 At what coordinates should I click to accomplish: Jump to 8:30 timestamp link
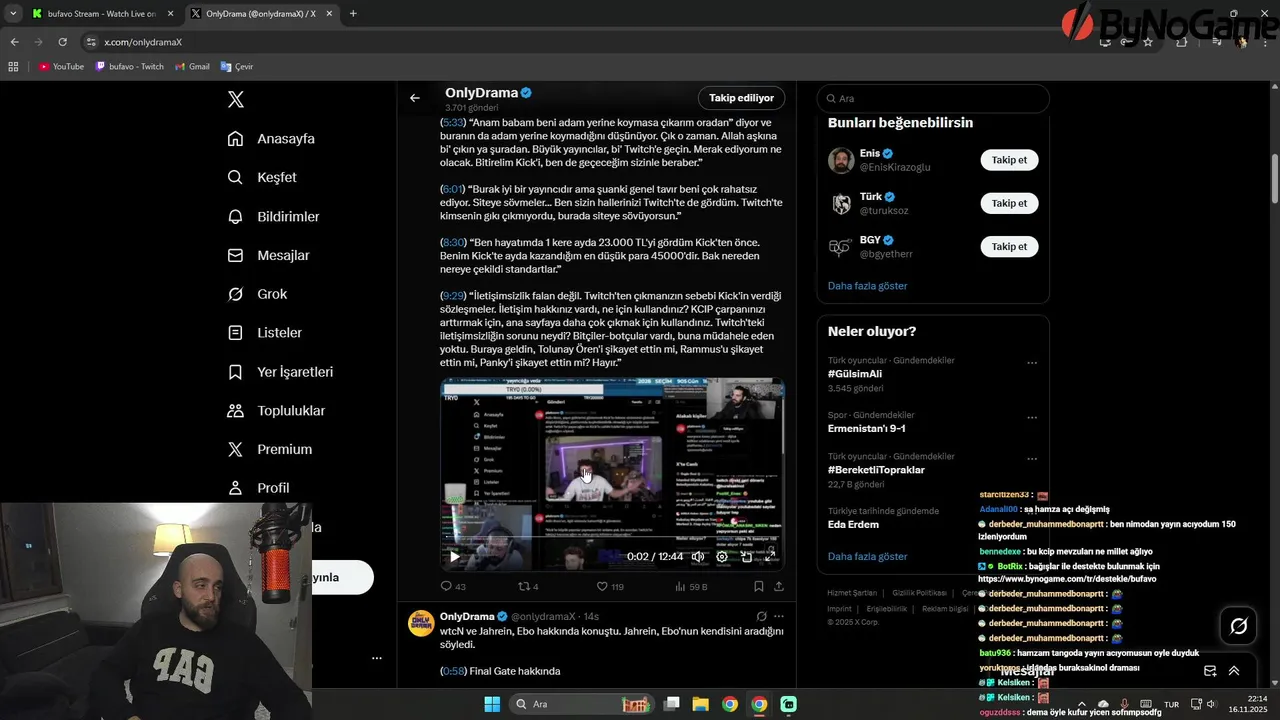[x=453, y=242]
